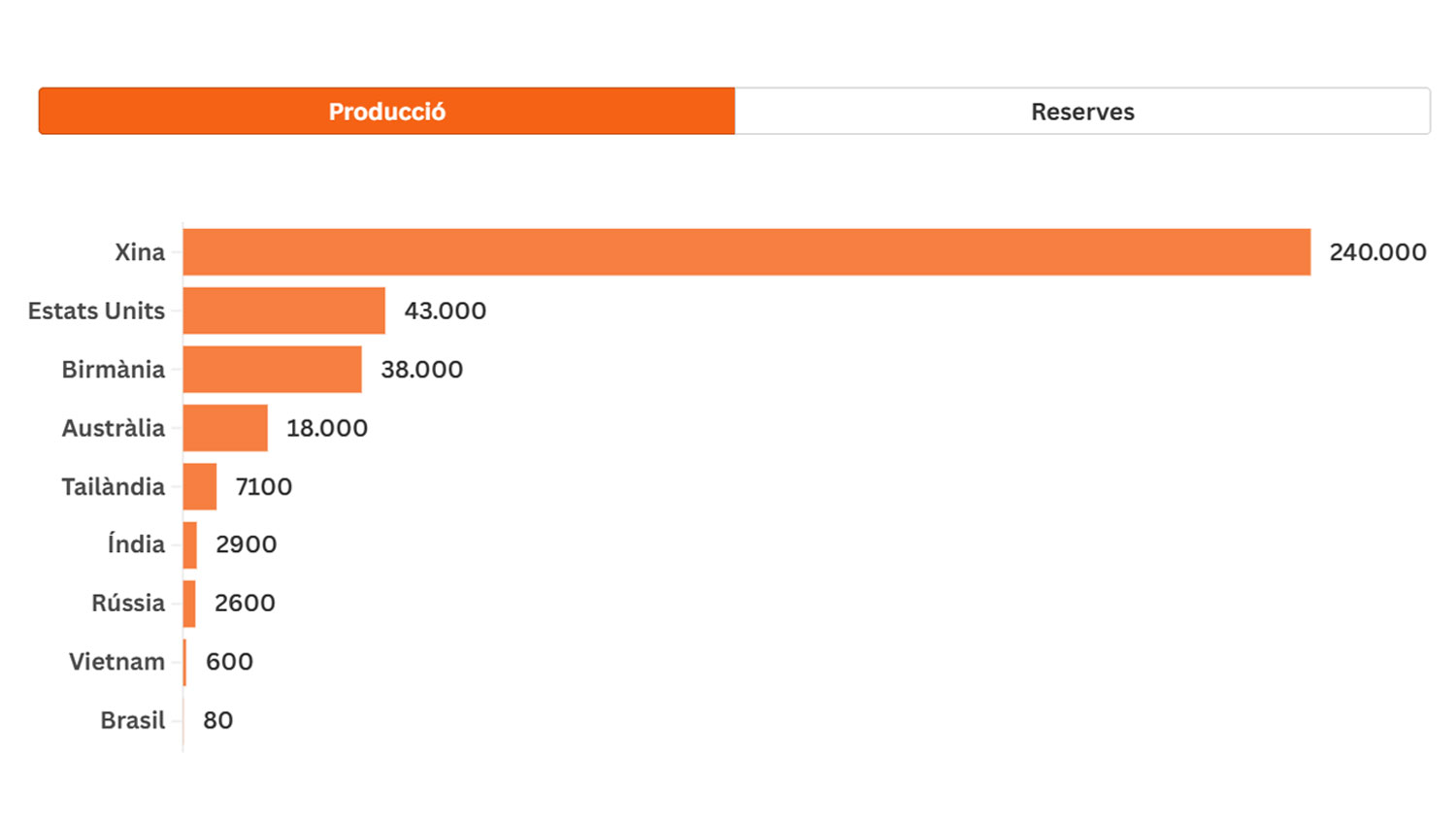Select the 43.000 value label
This screenshot has height=819, width=1456.
[445, 311]
